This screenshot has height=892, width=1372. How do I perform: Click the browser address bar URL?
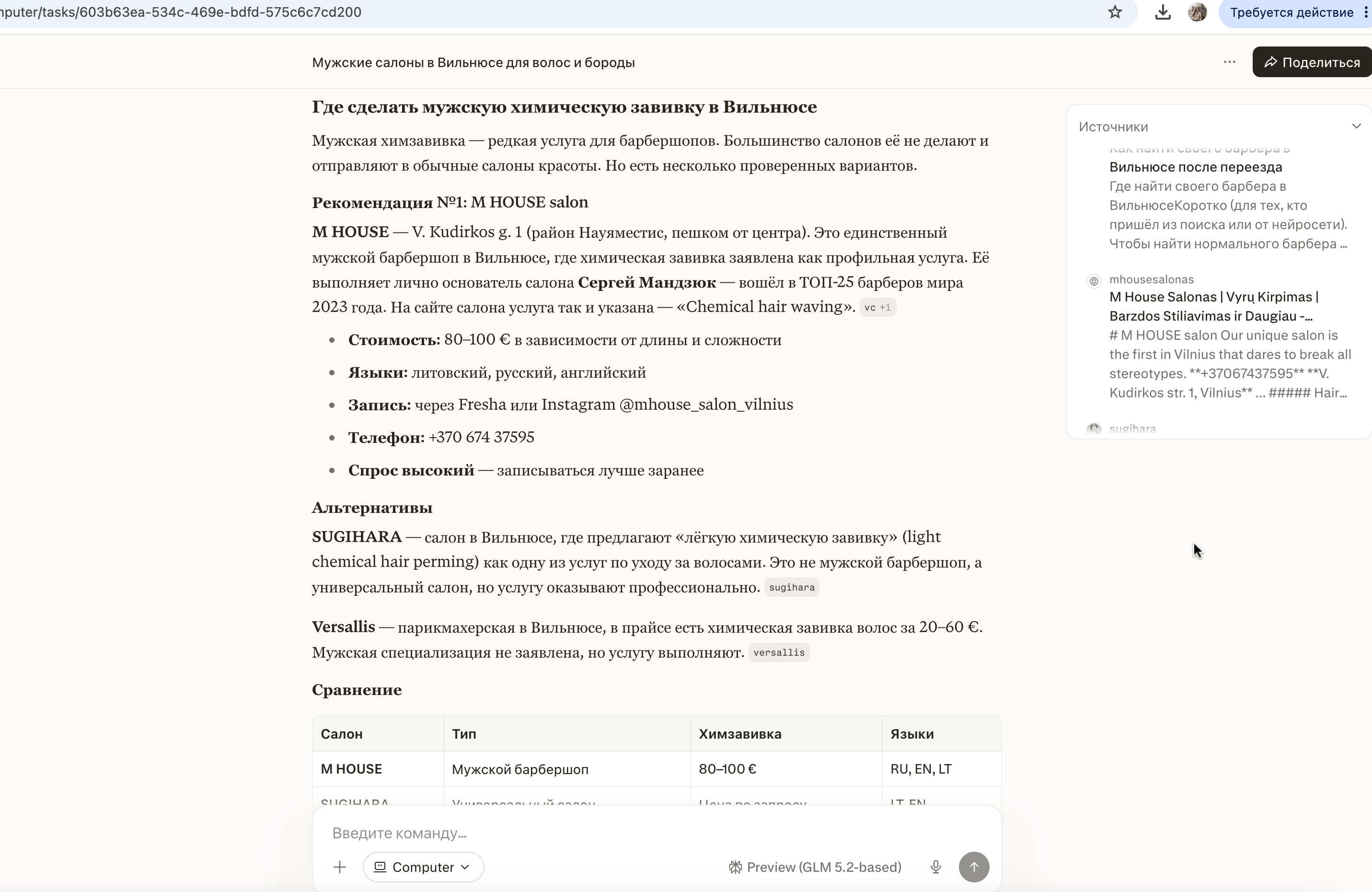pos(181,12)
